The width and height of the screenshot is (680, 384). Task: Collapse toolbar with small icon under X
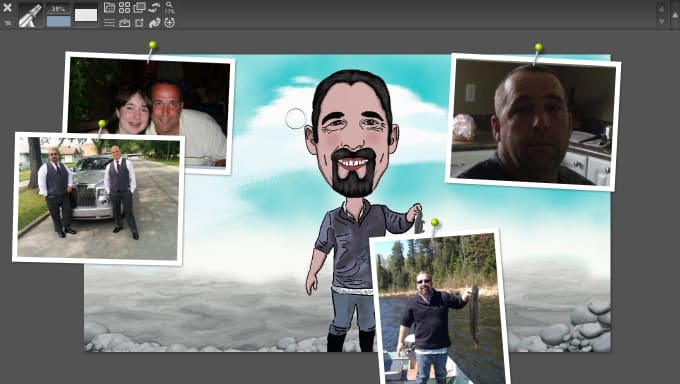pyautogui.click(x=7, y=23)
